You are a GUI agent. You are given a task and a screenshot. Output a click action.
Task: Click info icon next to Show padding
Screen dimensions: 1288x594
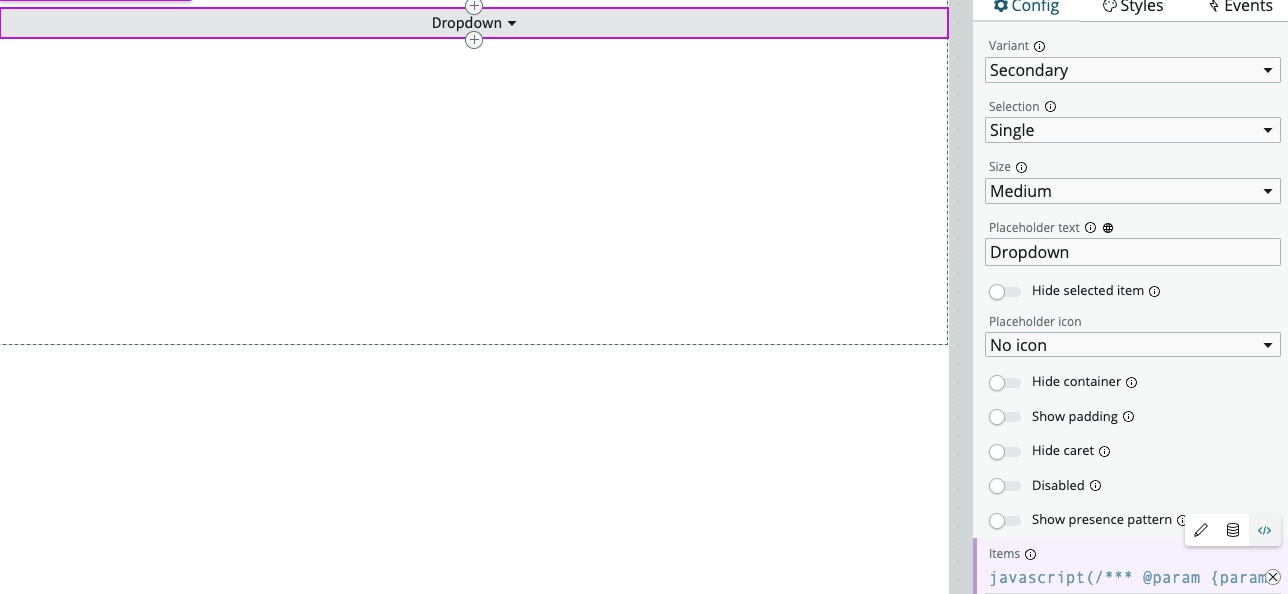1128,417
